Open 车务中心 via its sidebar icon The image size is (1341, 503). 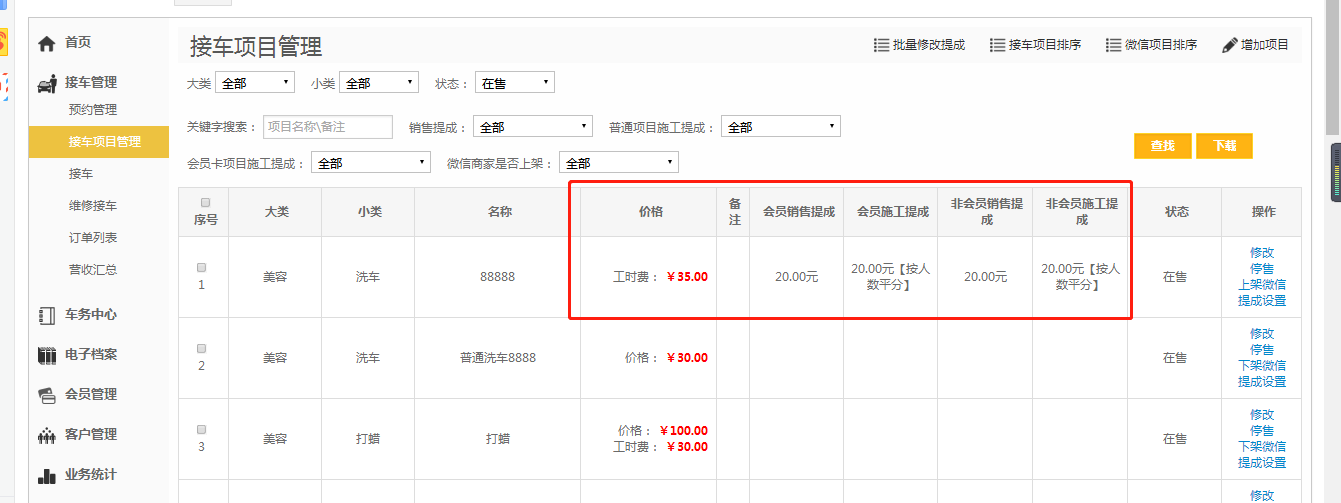pos(46,315)
